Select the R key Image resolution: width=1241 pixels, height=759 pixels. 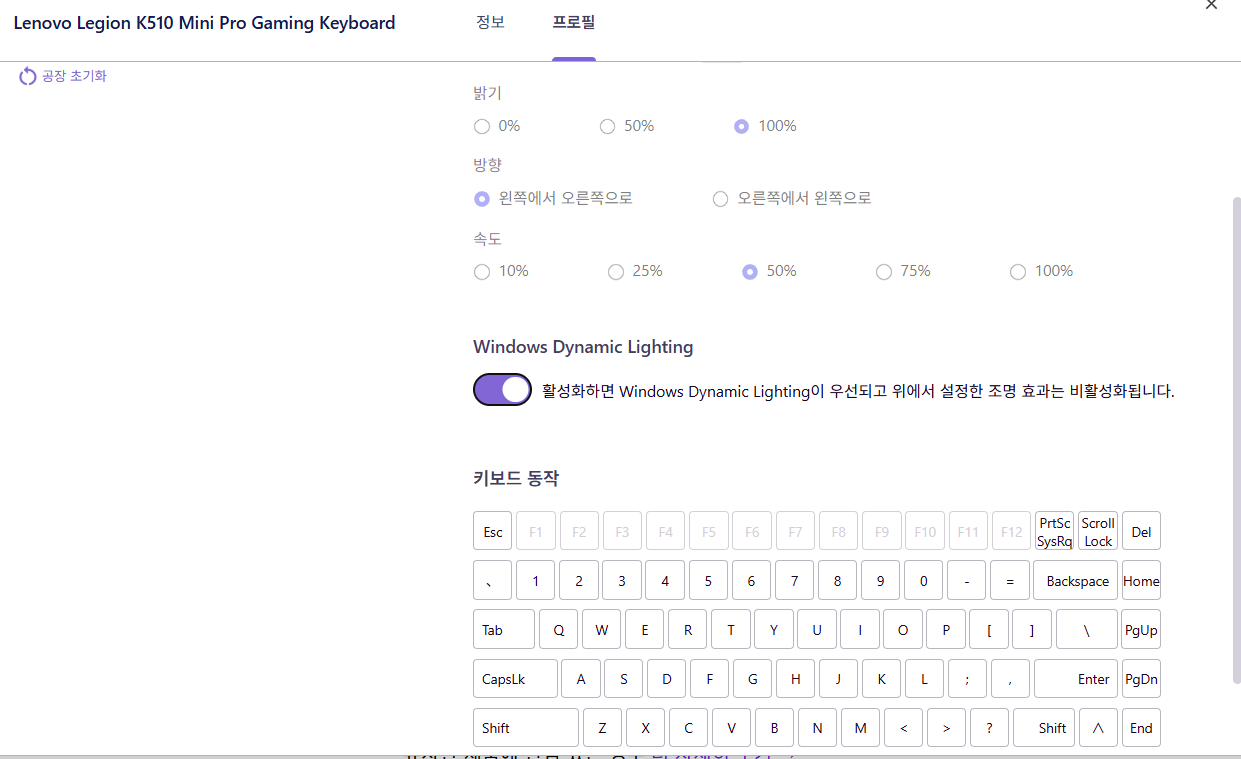coord(687,629)
